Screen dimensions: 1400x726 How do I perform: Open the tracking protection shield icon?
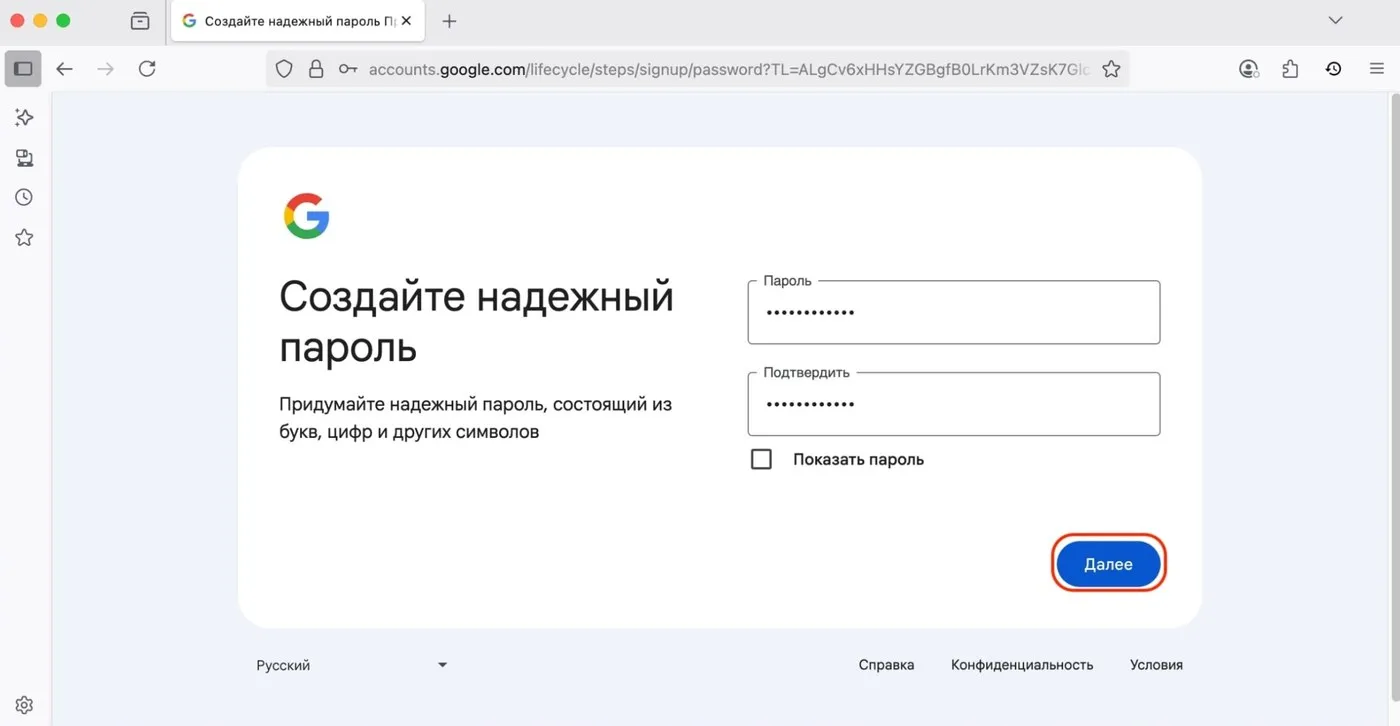pos(284,69)
